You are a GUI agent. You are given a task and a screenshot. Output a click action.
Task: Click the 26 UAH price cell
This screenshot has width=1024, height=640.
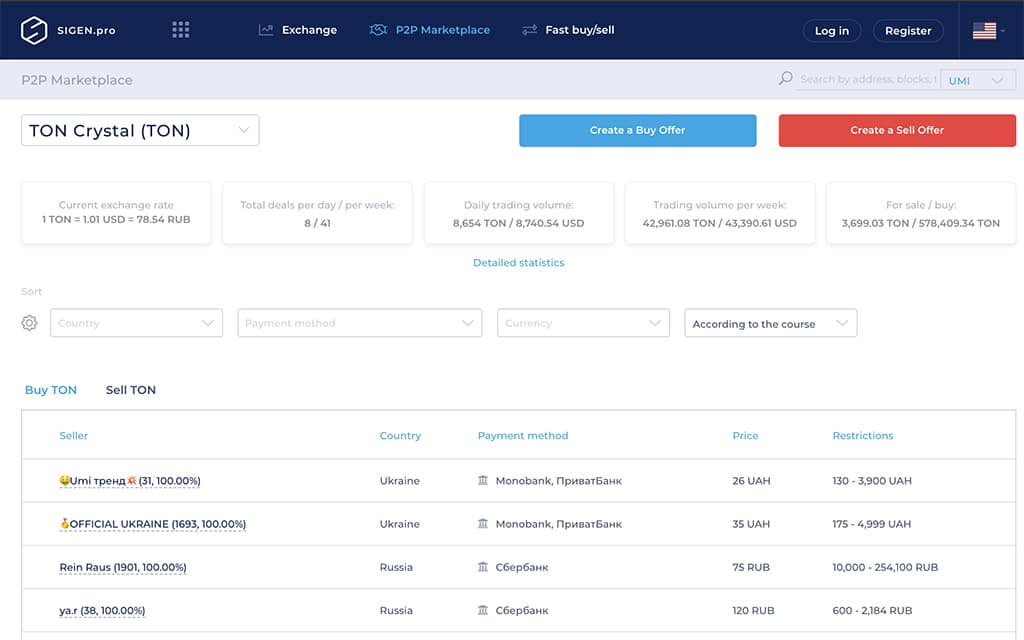click(x=751, y=481)
